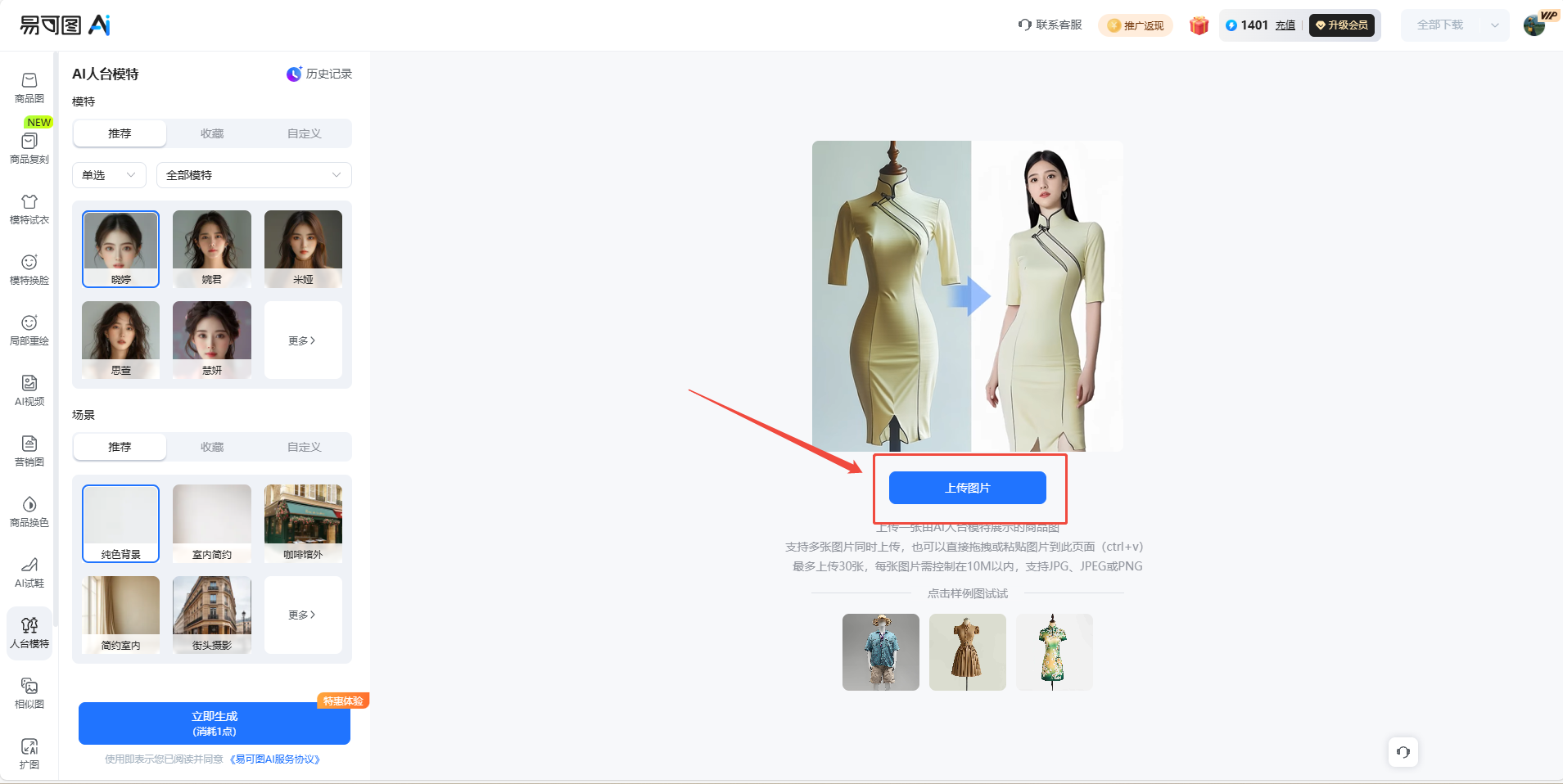Open the 模特试衣 sidebar tool
The width and height of the screenshot is (1563, 784).
pos(29,210)
